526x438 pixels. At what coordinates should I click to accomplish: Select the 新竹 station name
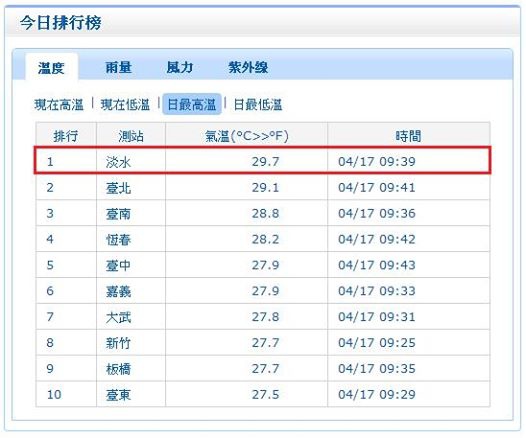click(118, 343)
